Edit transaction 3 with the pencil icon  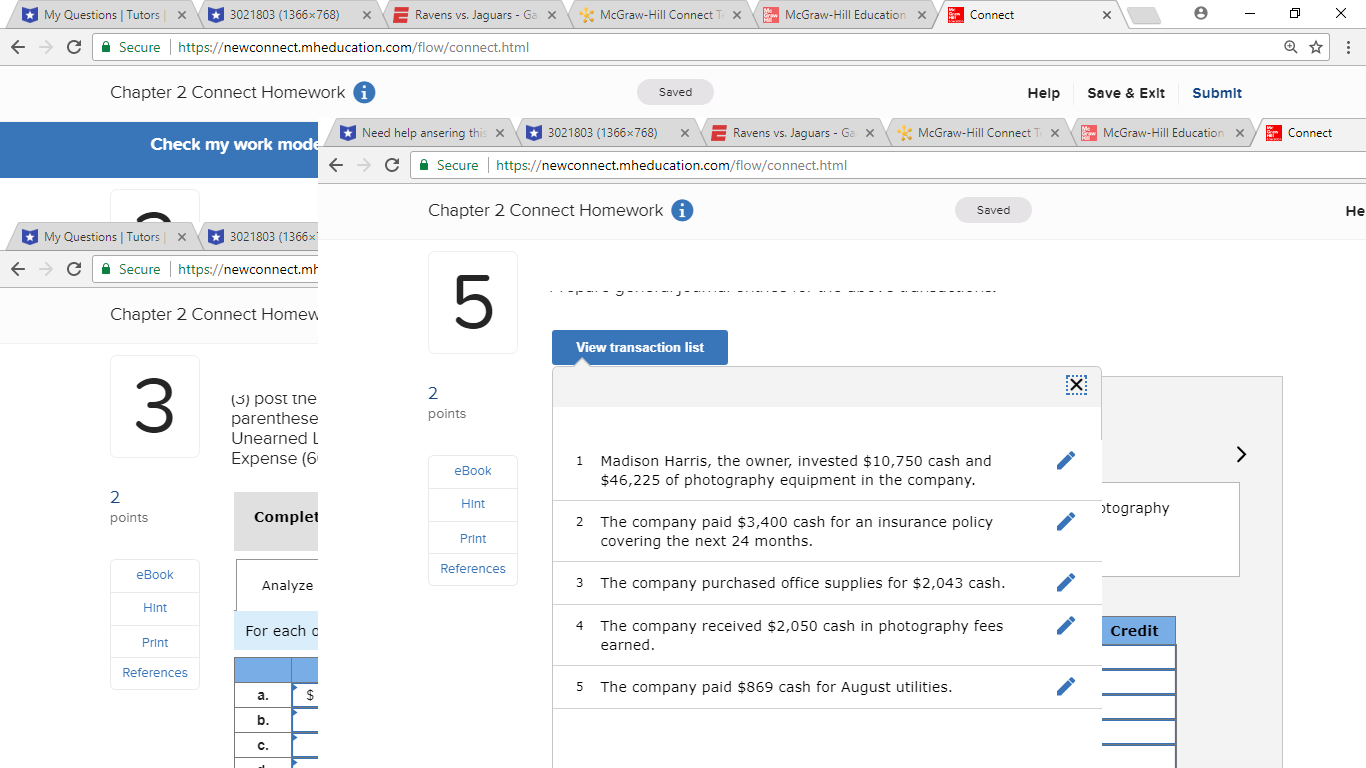[1066, 581]
